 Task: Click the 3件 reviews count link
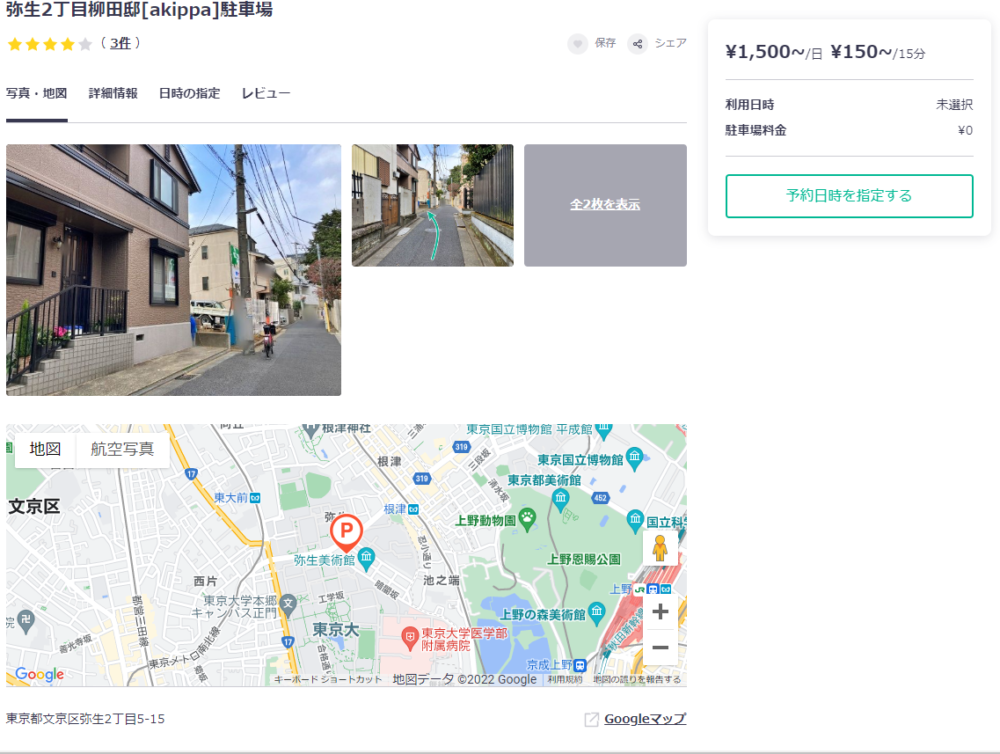120,43
